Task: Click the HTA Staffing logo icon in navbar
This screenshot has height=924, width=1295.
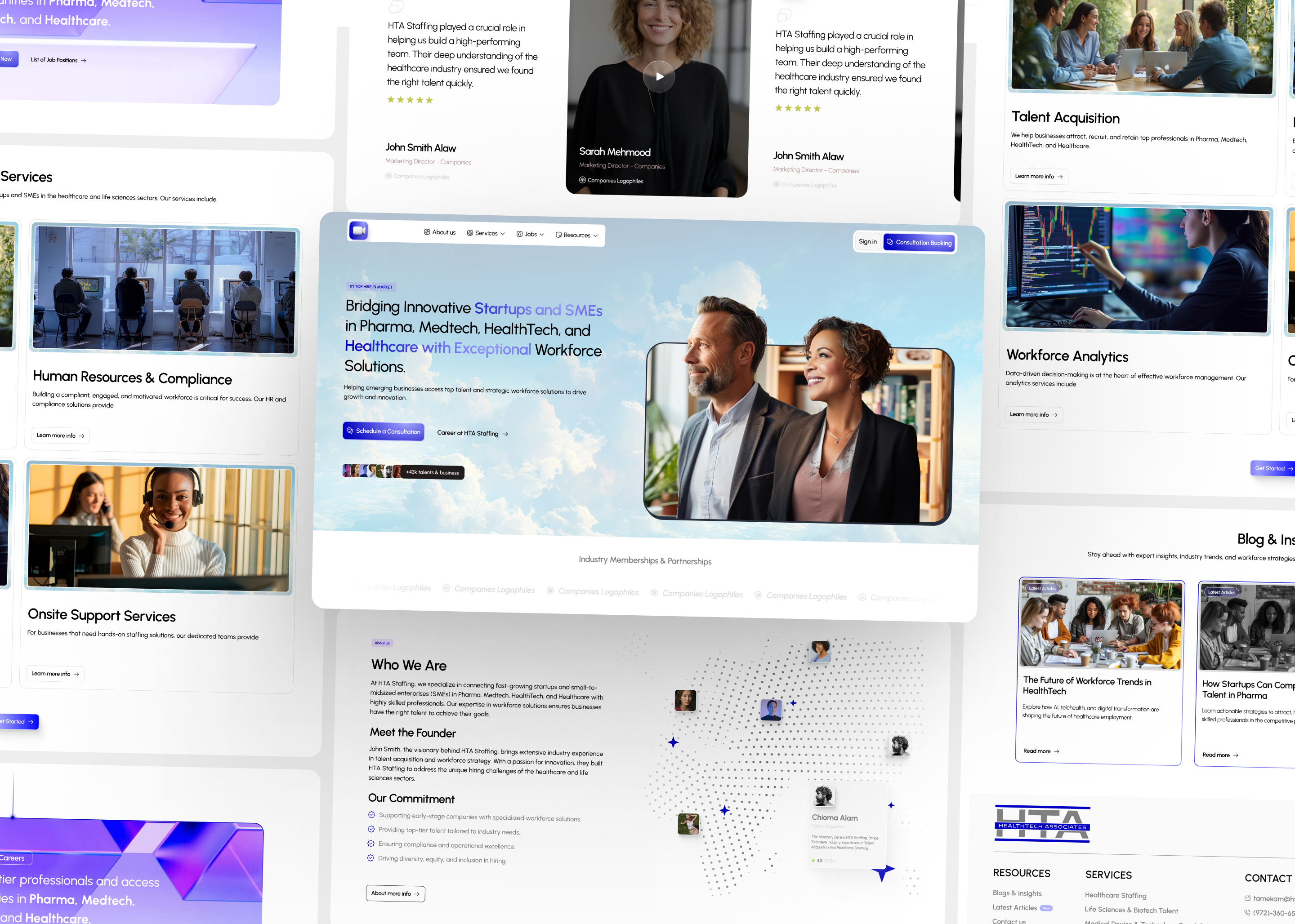Action: tap(359, 231)
